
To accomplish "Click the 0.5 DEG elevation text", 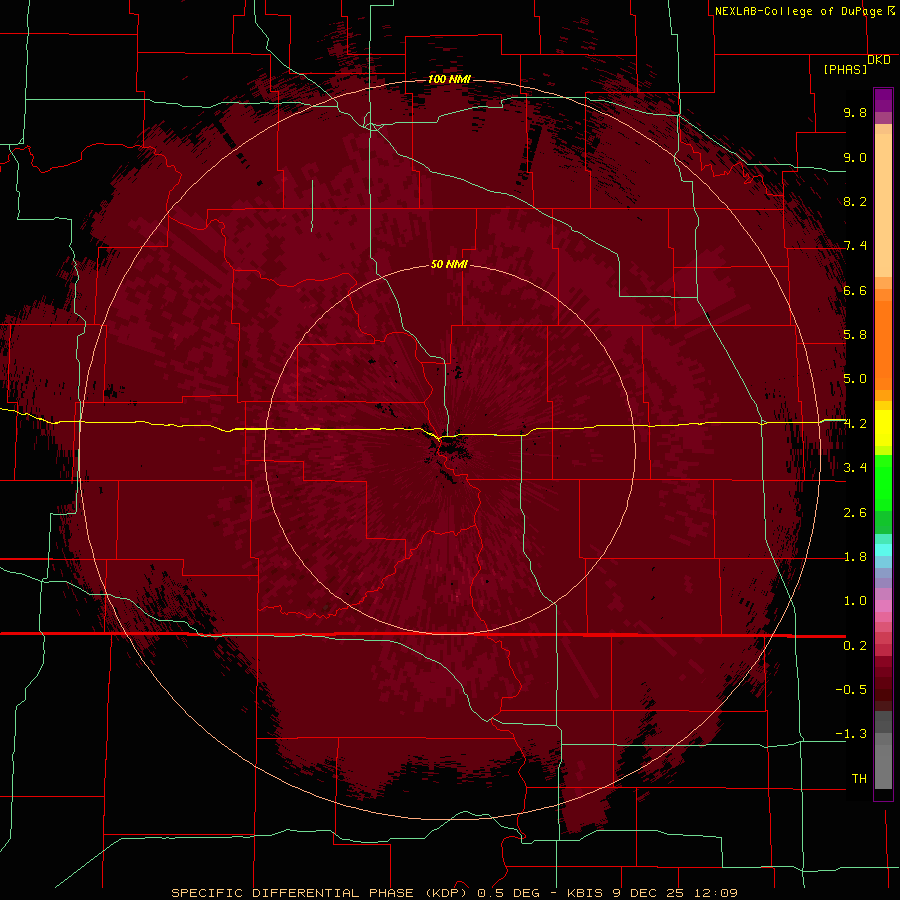I will click(509, 893).
